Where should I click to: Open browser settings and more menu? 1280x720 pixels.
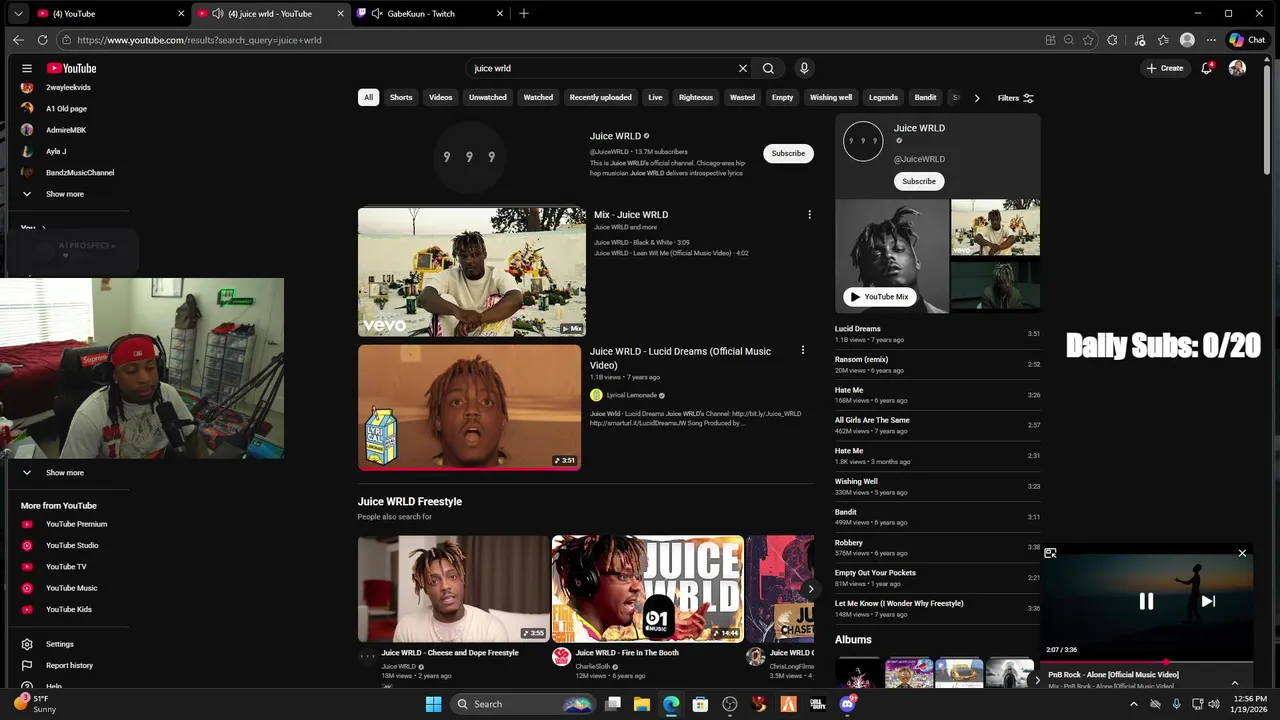[x=1211, y=40]
